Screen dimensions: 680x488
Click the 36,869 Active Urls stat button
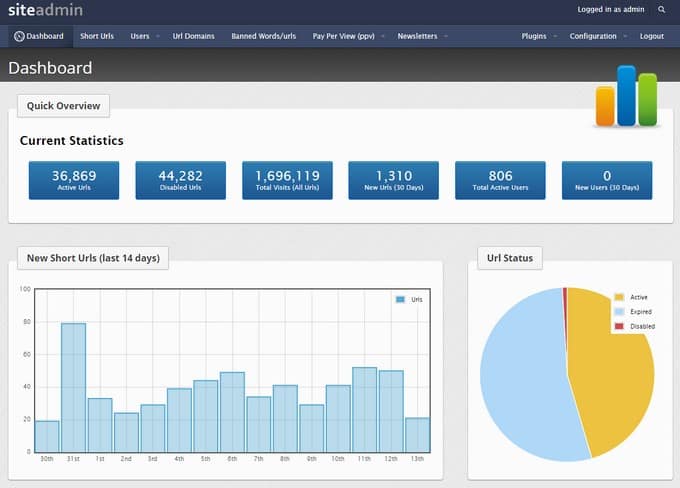point(73,180)
